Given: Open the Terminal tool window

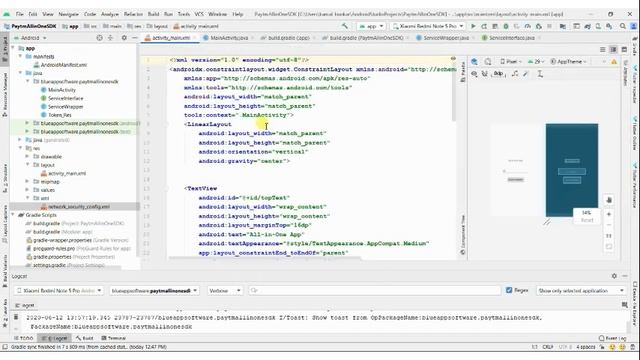Looking at the screenshot, I should coord(113,338).
